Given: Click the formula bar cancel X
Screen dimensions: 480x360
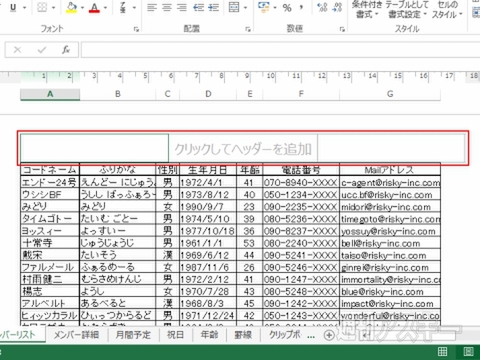Looking at the screenshot, I should click(x=17, y=50).
